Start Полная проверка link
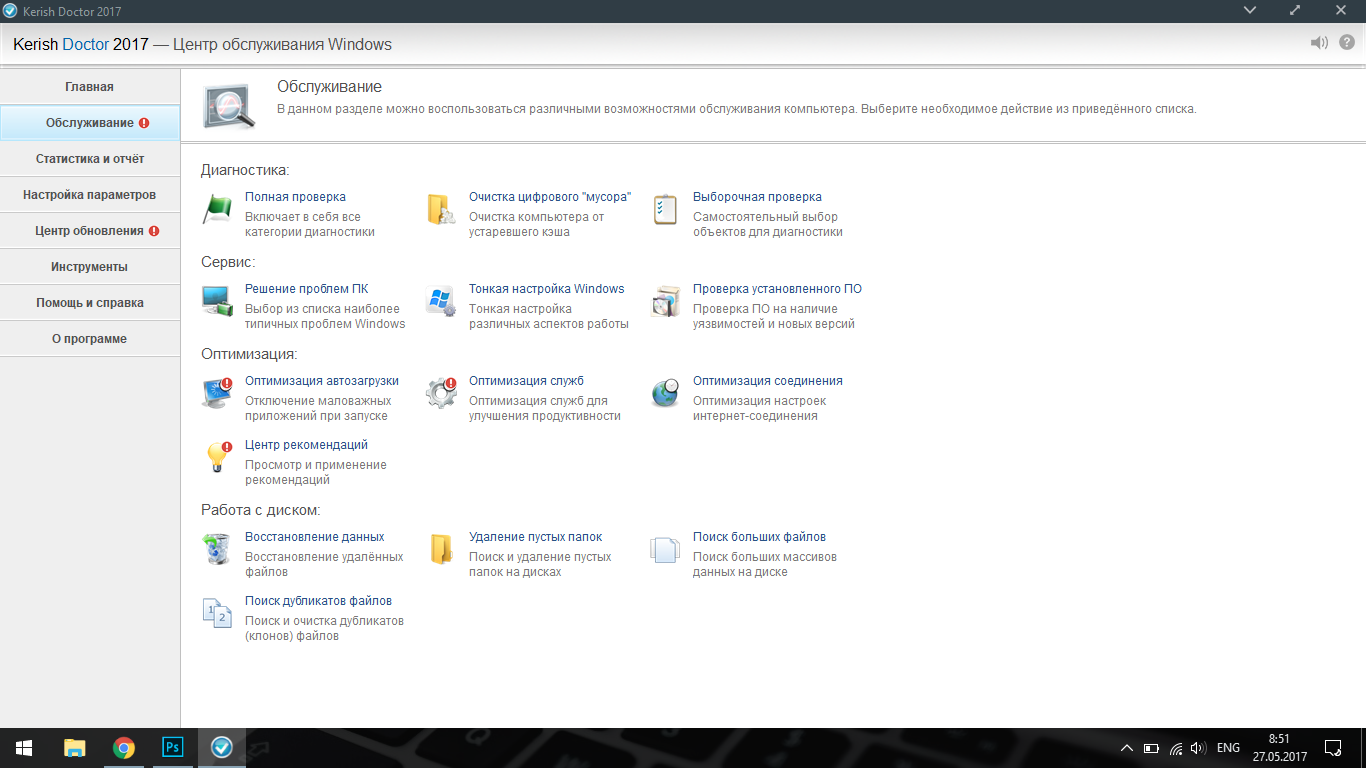Image resolution: width=1366 pixels, height=768 pixels. point(295,197)
